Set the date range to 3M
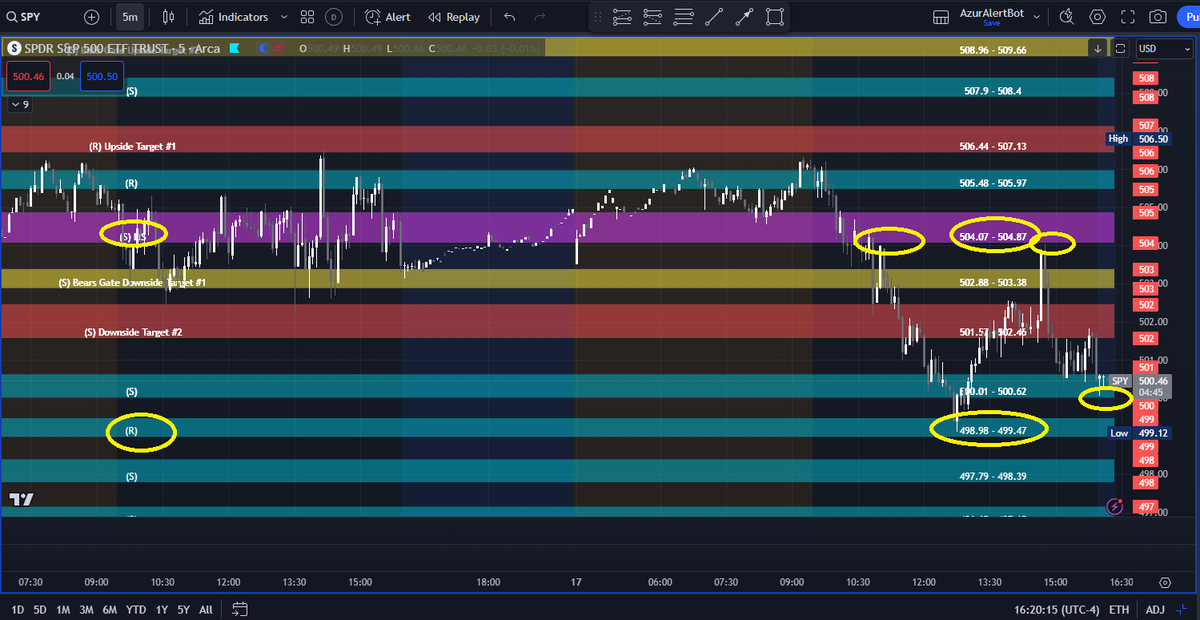This screenshot has width=1200, height=620. (x=86, y=609)
